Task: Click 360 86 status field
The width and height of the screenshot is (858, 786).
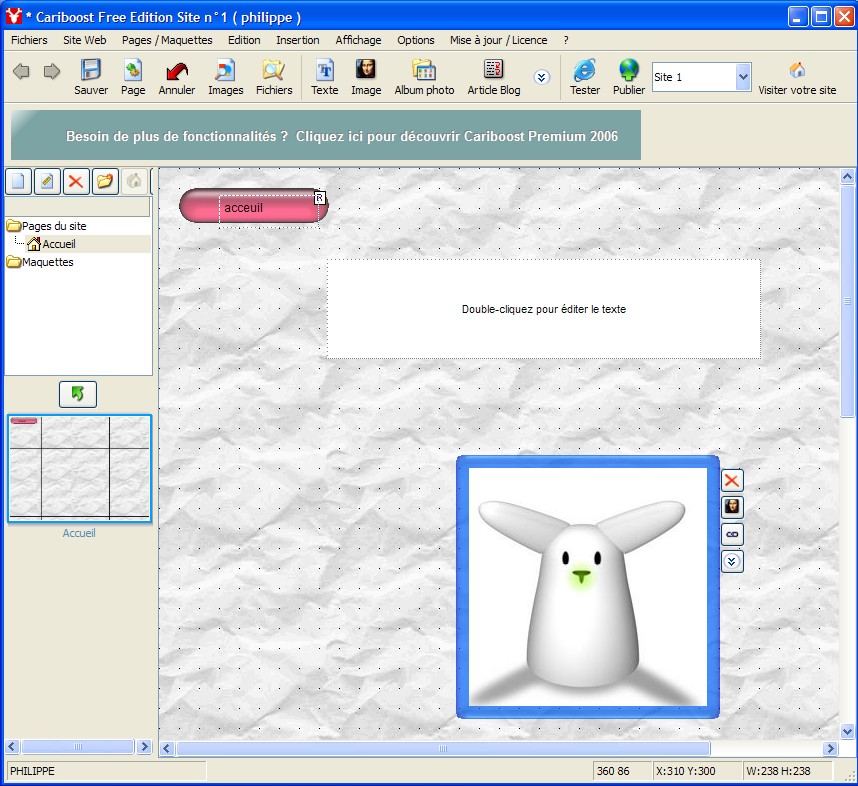Action: coord(622,771)
